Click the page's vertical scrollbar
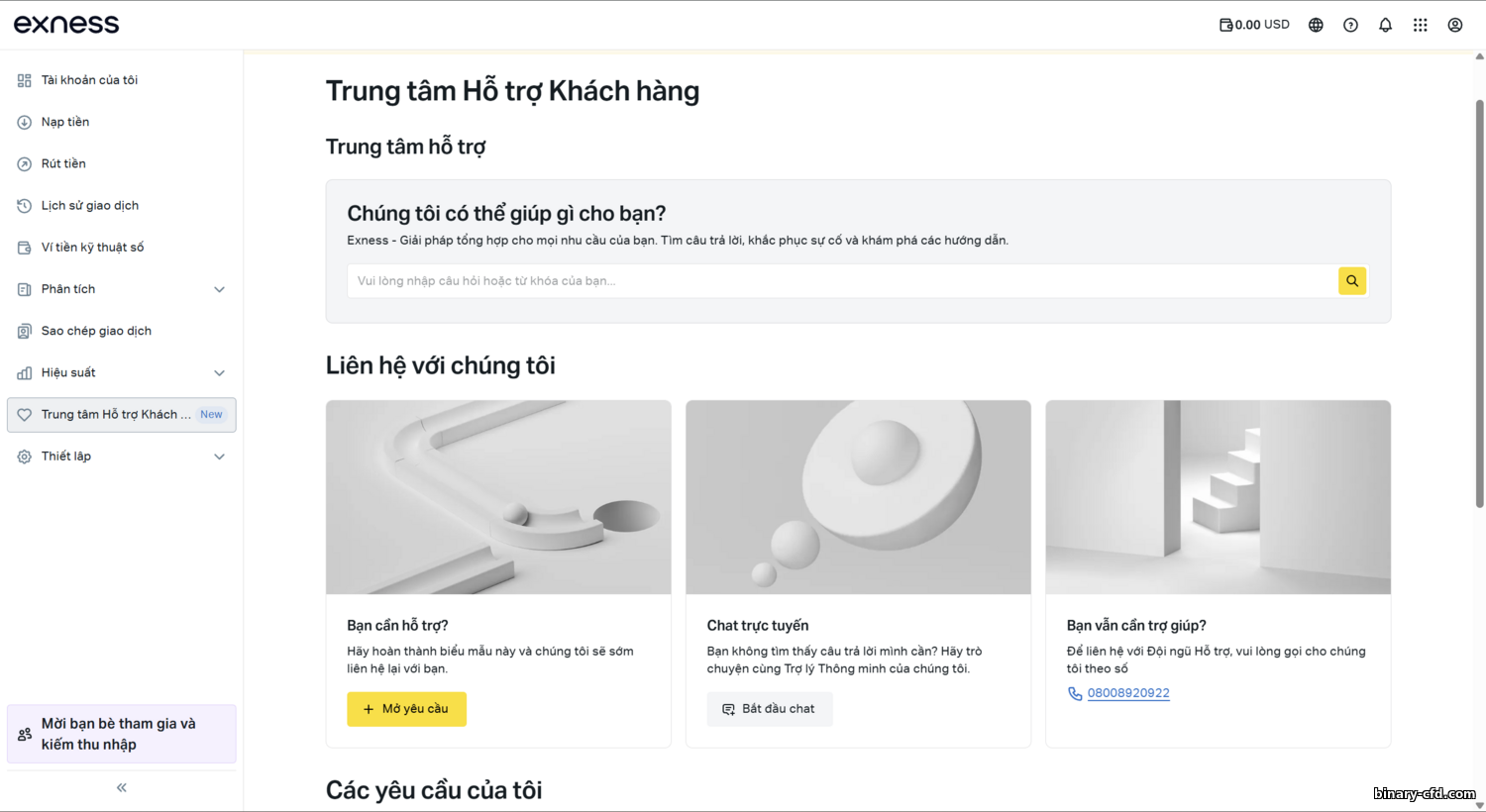1486x812 pixels. point(1479,297)
